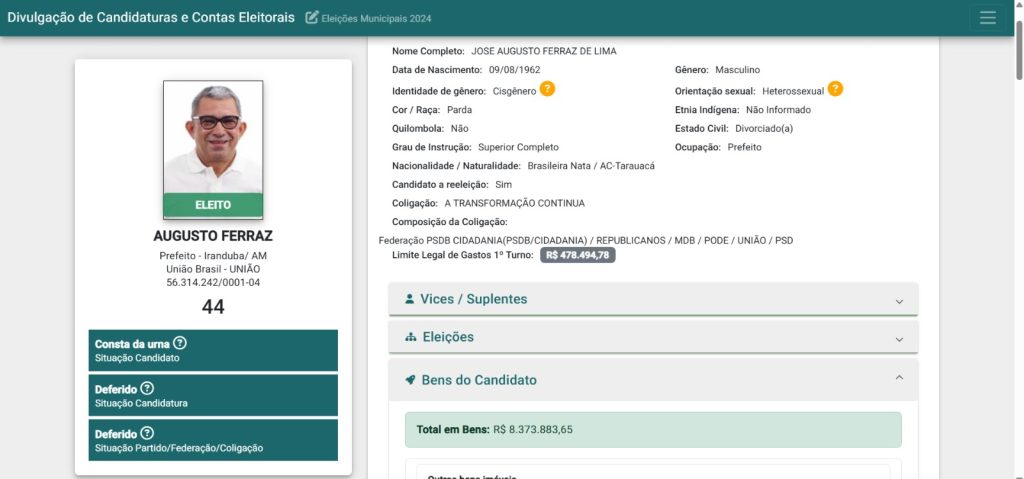Click Brasileira Nata / AC-Tarauacá value
This screenshot has height=479, width=1024.
[591, 166]
